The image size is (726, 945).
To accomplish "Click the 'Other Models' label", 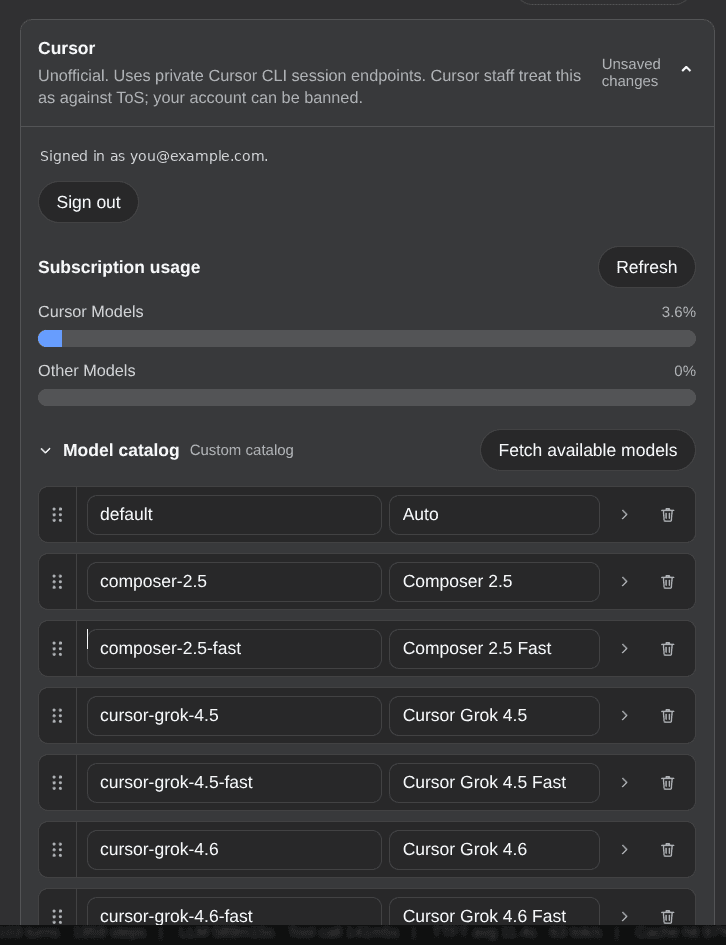I will (x=87, y=371).
